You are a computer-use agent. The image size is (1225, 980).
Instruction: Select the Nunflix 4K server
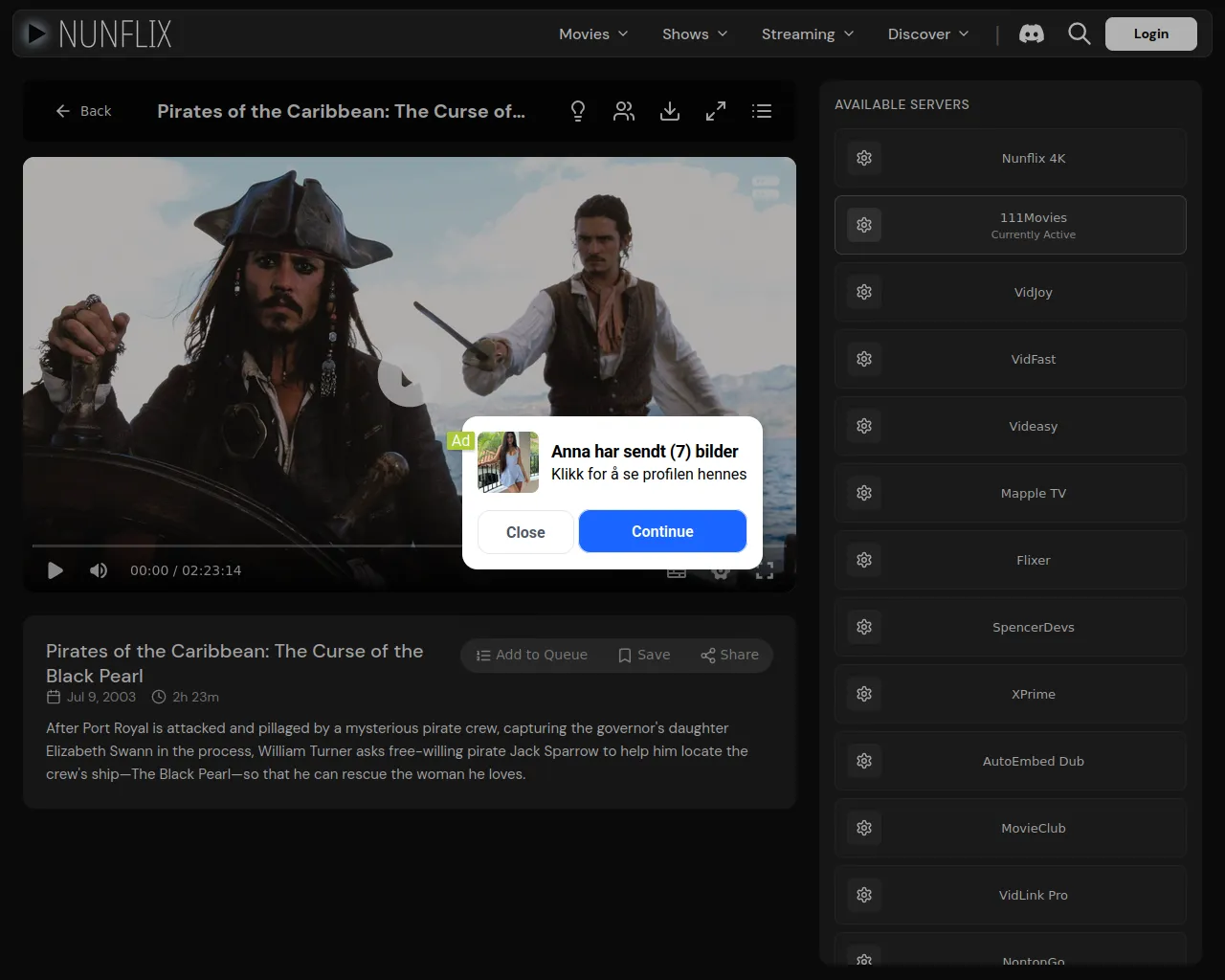(x=1011, y=158)
